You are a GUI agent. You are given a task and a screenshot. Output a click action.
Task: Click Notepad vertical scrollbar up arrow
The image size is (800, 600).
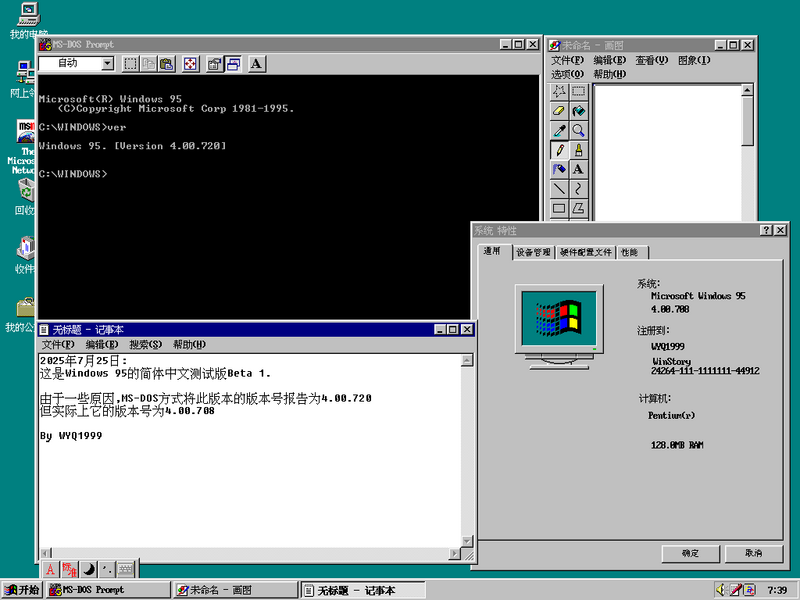(x=467, y=361)
